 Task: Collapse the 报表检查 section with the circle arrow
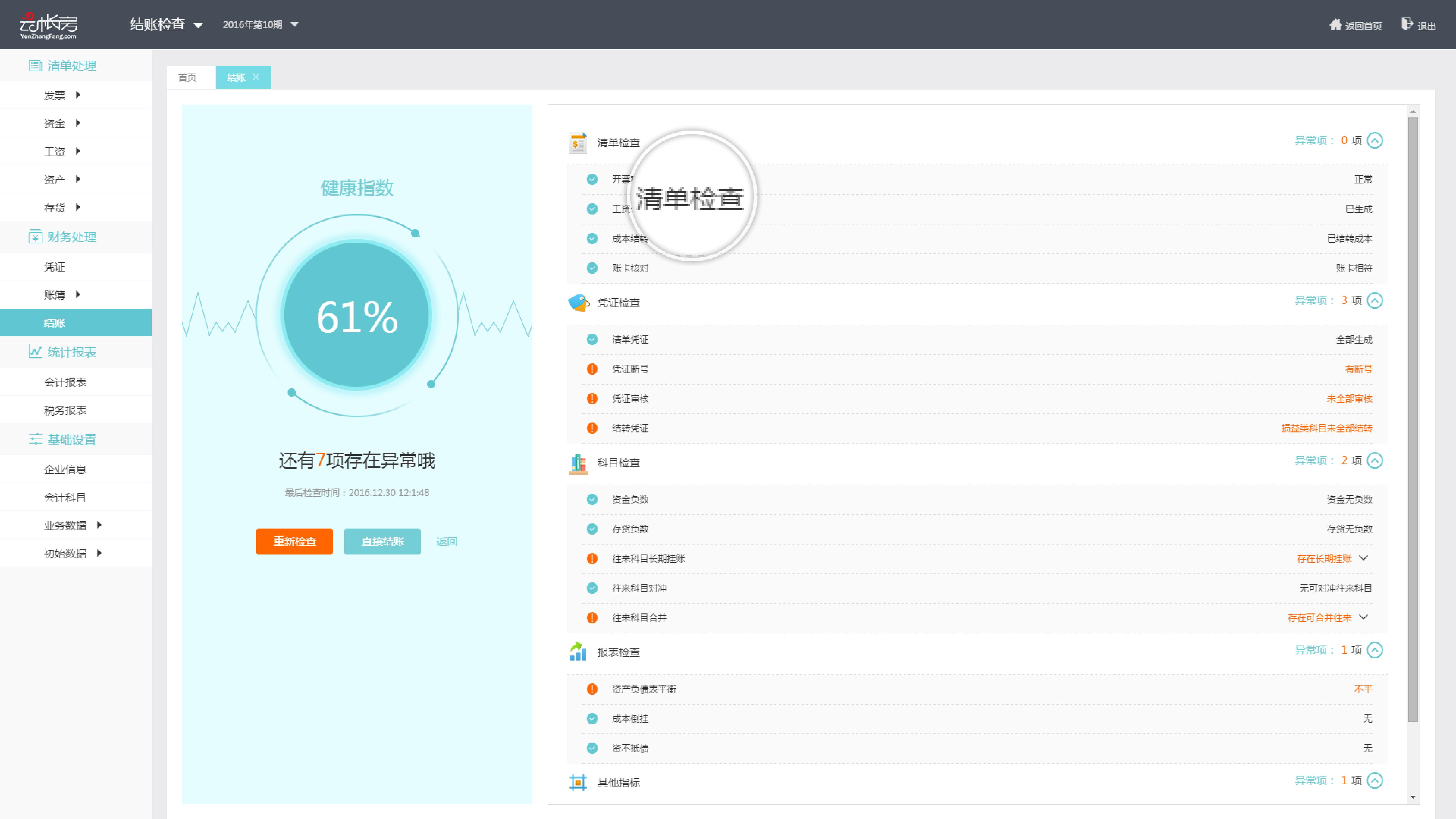[1375, 650]
